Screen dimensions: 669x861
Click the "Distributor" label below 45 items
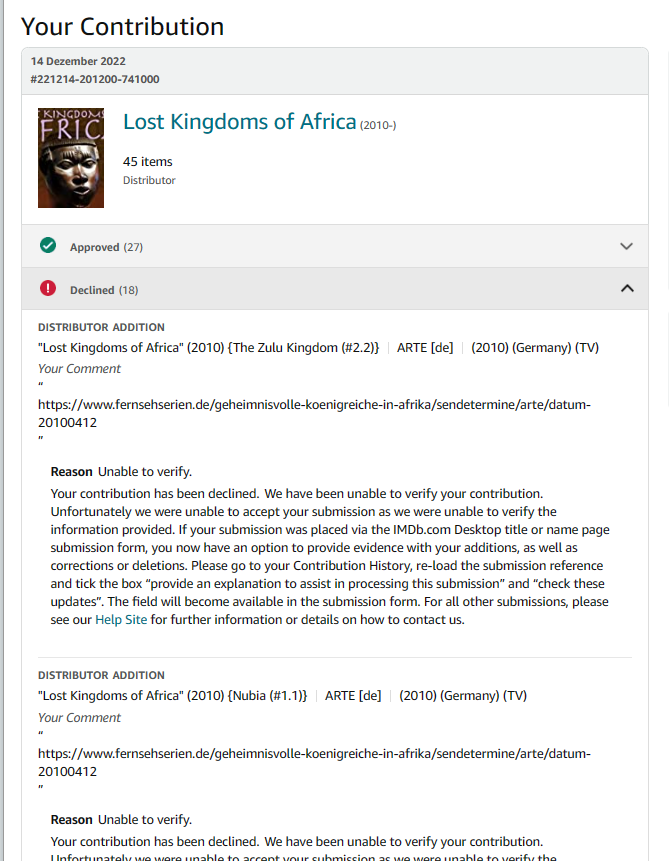[x=149, y=181]
